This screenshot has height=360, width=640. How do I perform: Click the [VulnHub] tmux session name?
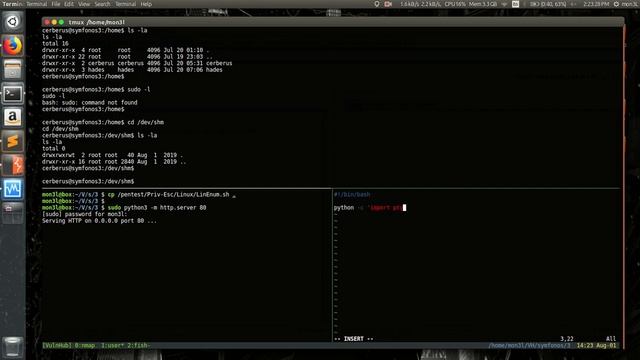click(x=57, y=345)
